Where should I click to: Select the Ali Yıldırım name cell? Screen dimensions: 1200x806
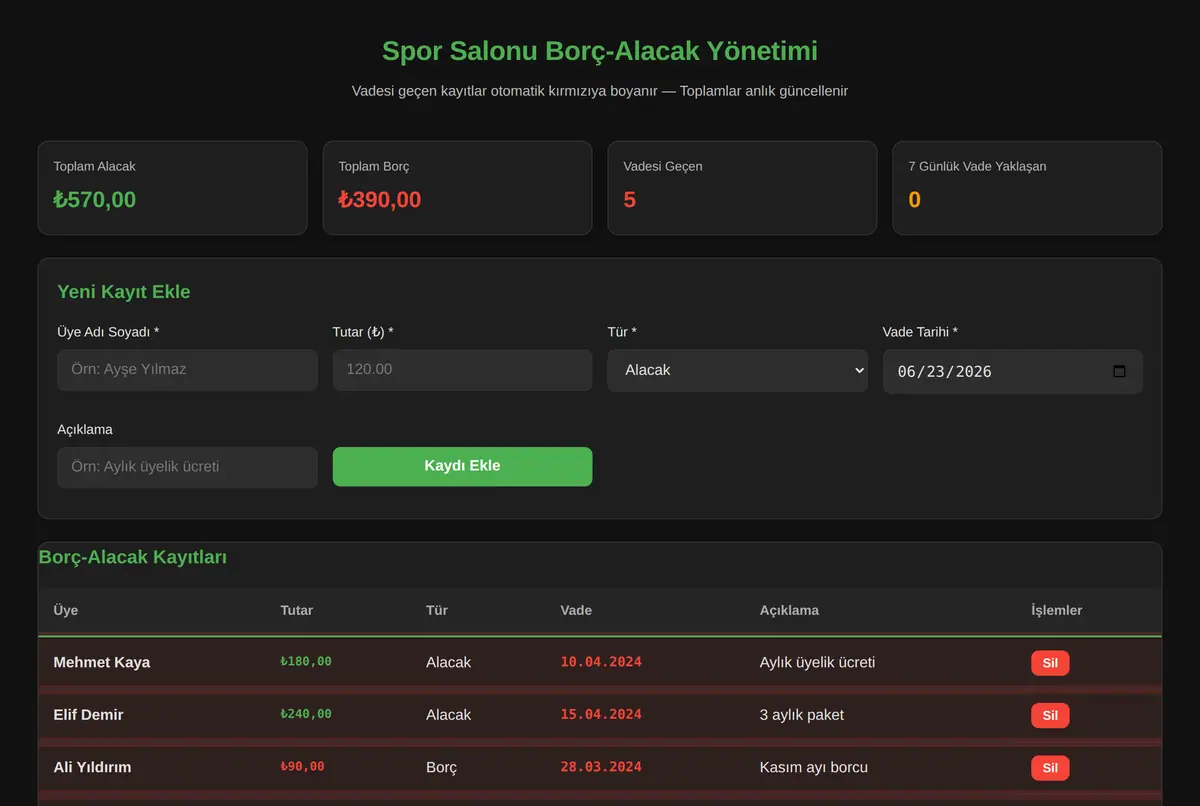pos(92,767)
